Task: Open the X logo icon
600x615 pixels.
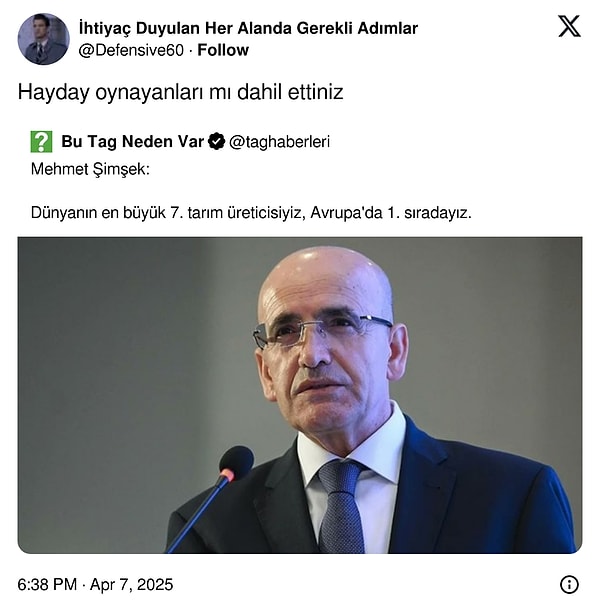Action: pyautogui.click(x=569, y=26)
